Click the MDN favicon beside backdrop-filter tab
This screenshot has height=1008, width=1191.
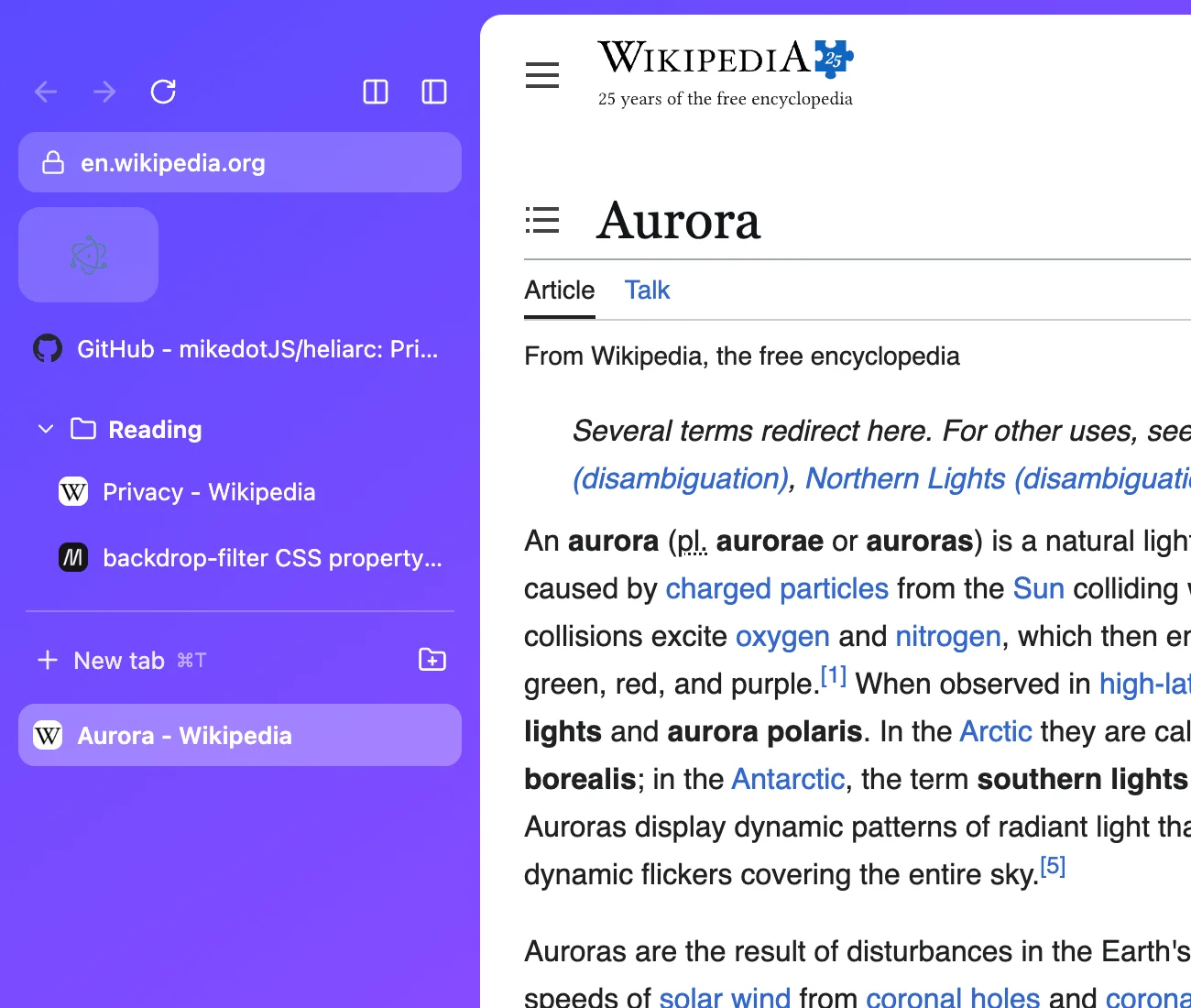73,557
